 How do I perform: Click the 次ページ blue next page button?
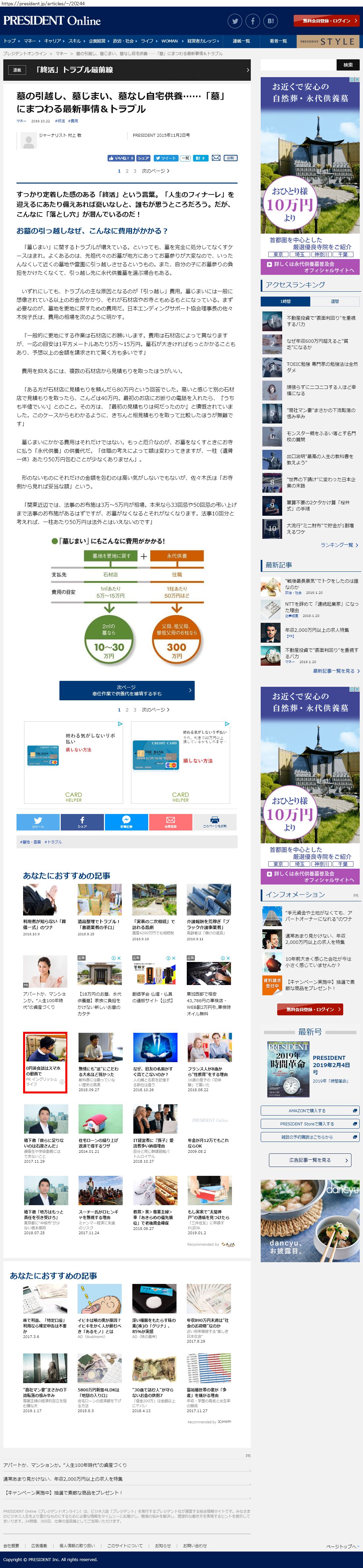127,690
